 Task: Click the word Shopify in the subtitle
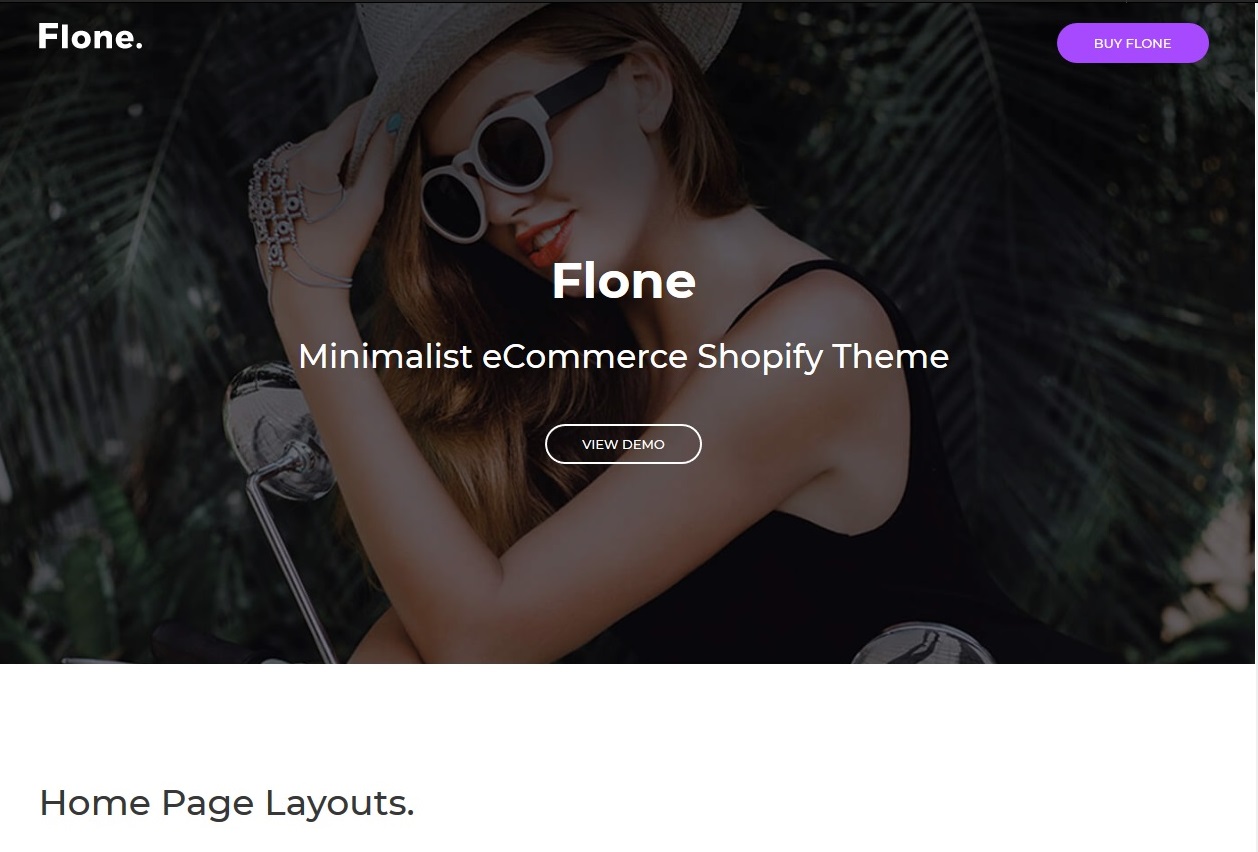click(759, 358)
